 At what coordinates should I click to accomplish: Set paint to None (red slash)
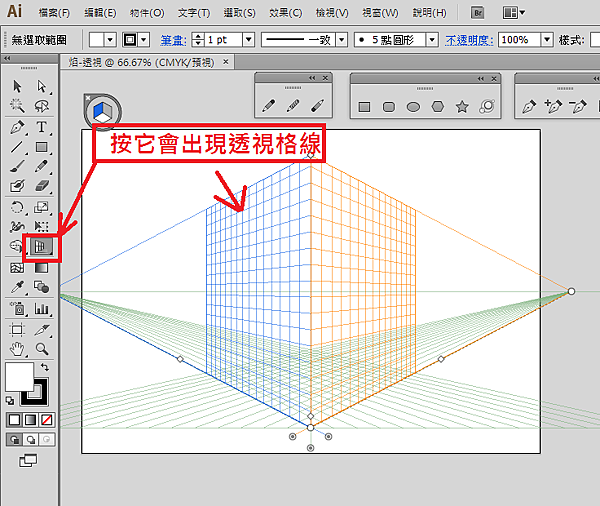47,420
